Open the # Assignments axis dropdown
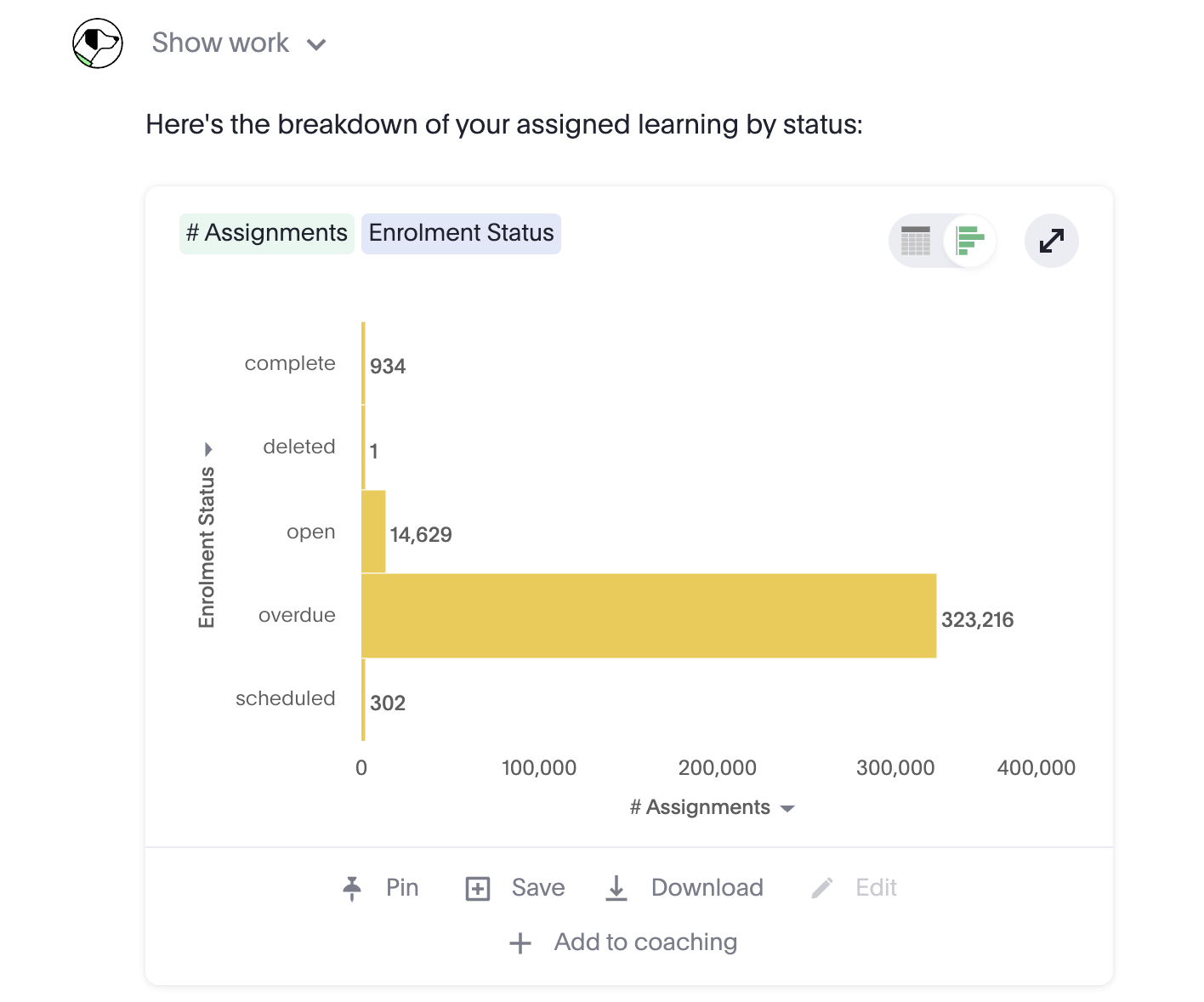1204x1002 pixels. click(787, 808)
